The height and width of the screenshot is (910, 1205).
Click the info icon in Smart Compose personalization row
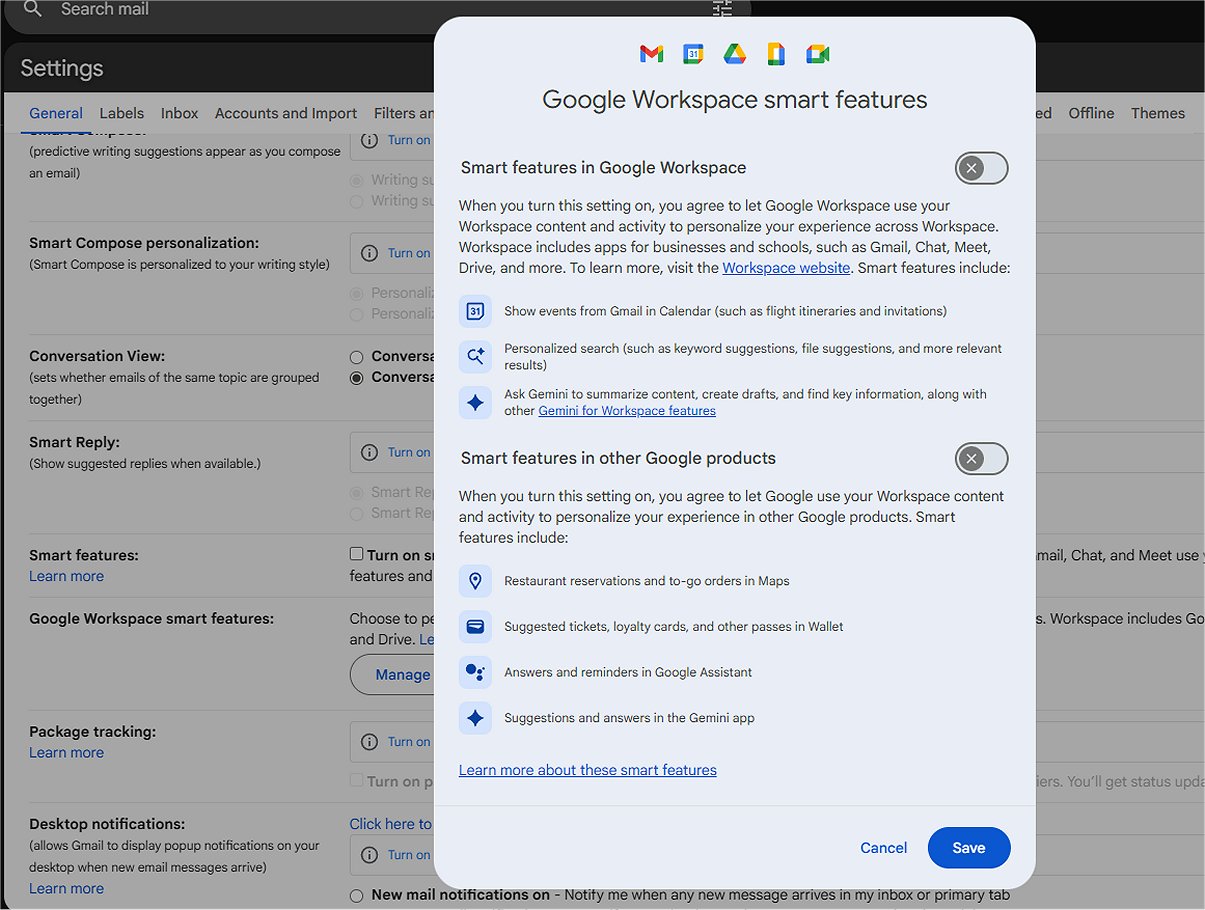point(369,253)
